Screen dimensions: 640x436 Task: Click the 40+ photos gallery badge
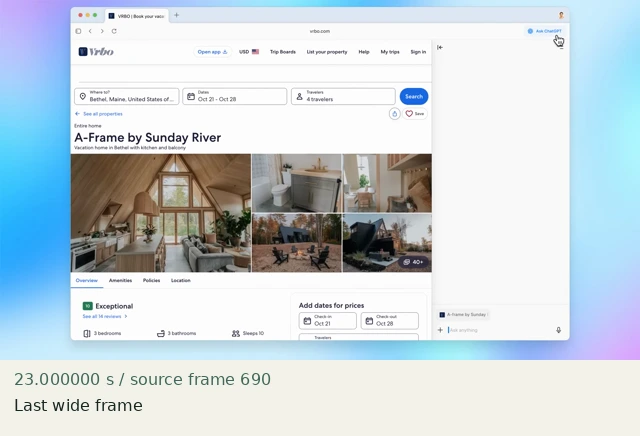click(413, 262)
